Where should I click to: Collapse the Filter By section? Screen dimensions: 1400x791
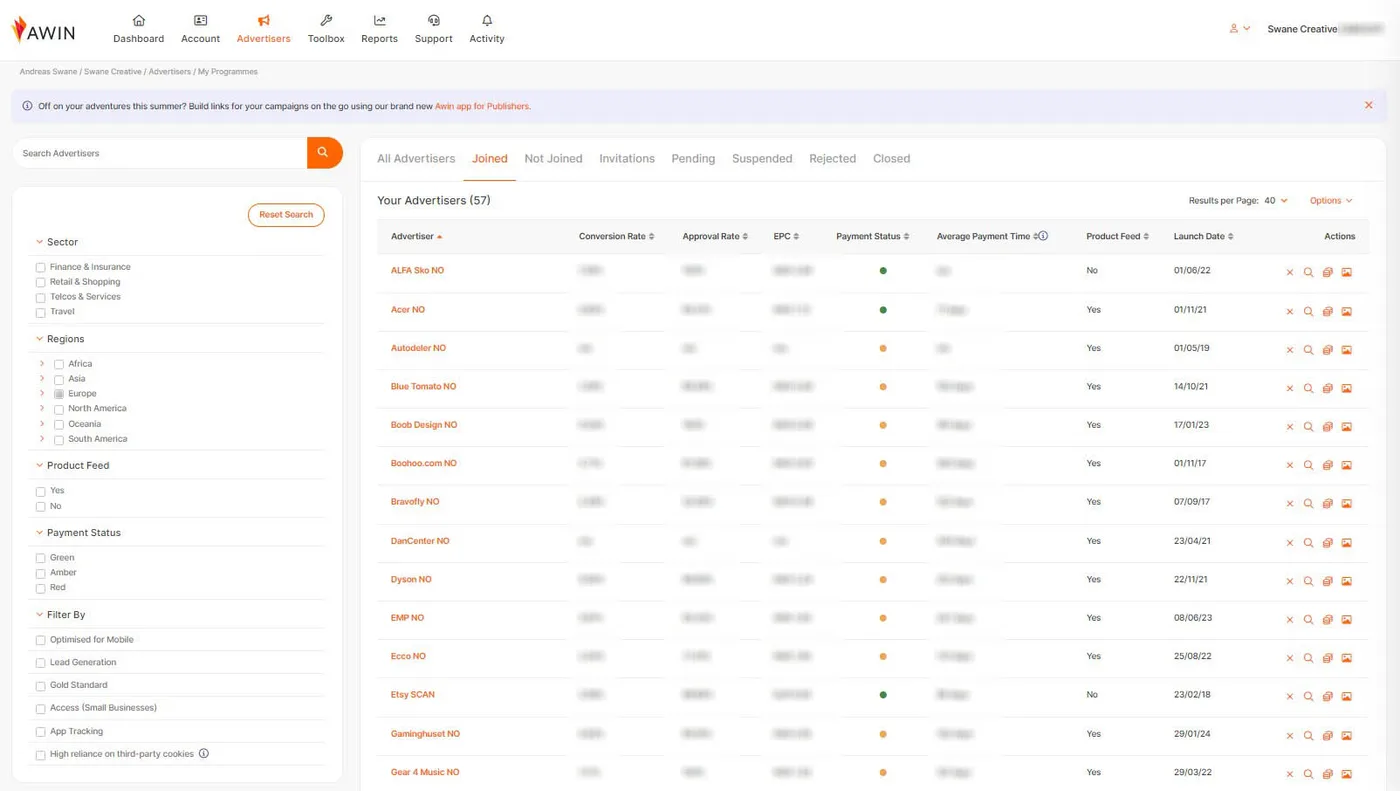[x=39, y=615]
